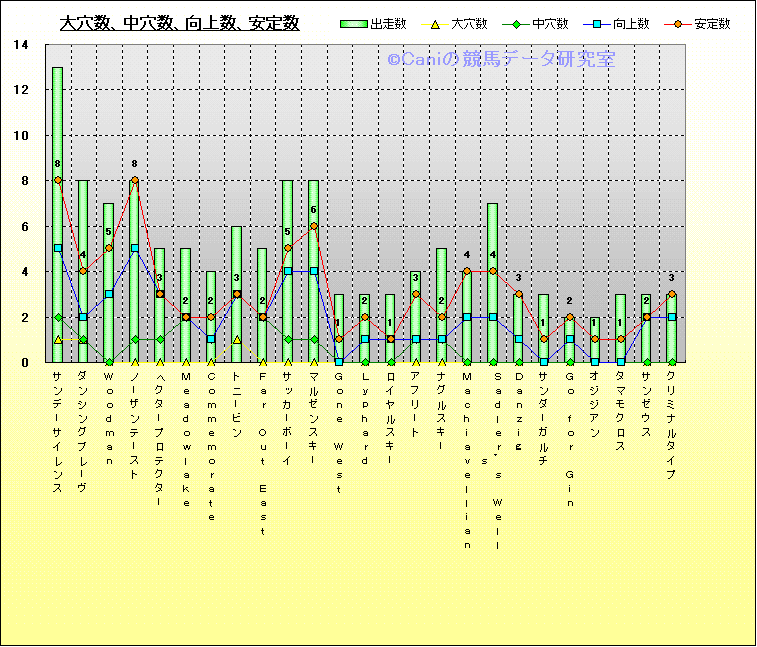Click the Caniの競馬データ研究室 watermark text
757x647 pixels.
501,60
